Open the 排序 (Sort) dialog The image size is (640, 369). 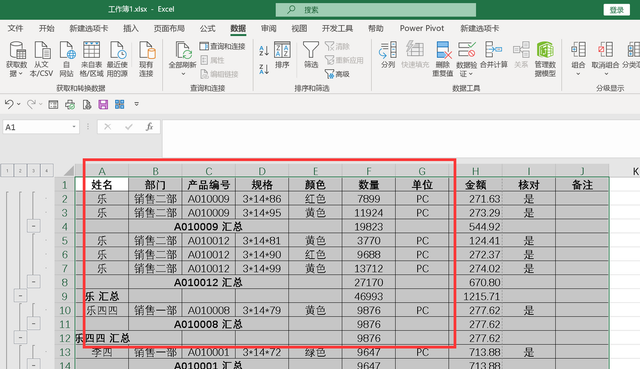coord(282,55)
